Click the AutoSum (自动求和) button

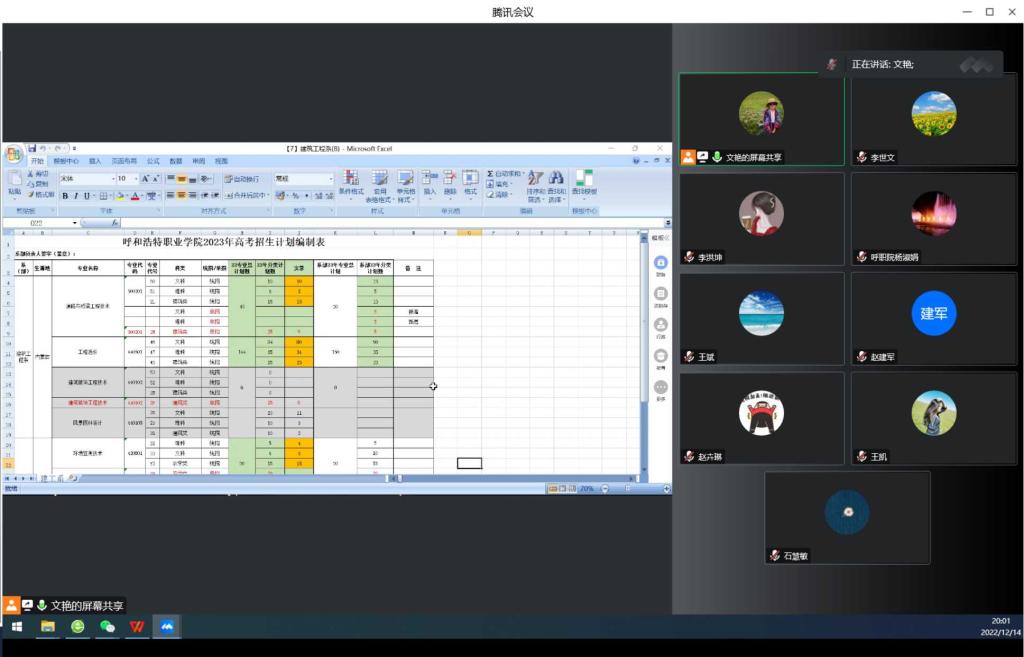[506, 174]
